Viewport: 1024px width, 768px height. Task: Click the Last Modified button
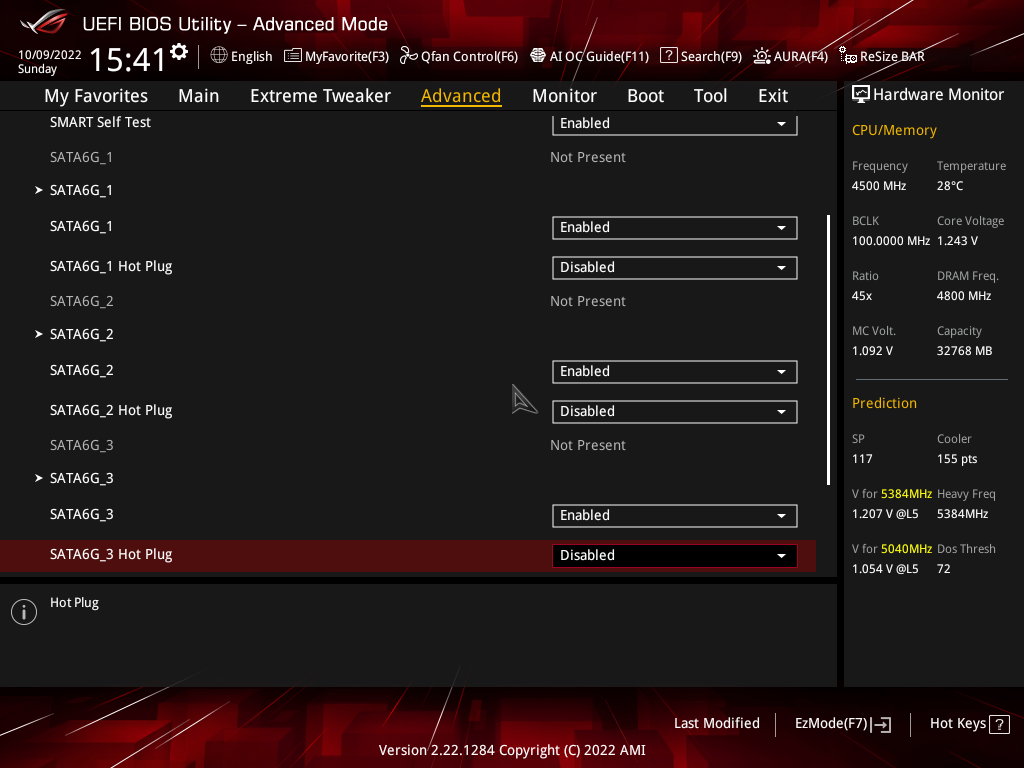[x=716, y=724]
